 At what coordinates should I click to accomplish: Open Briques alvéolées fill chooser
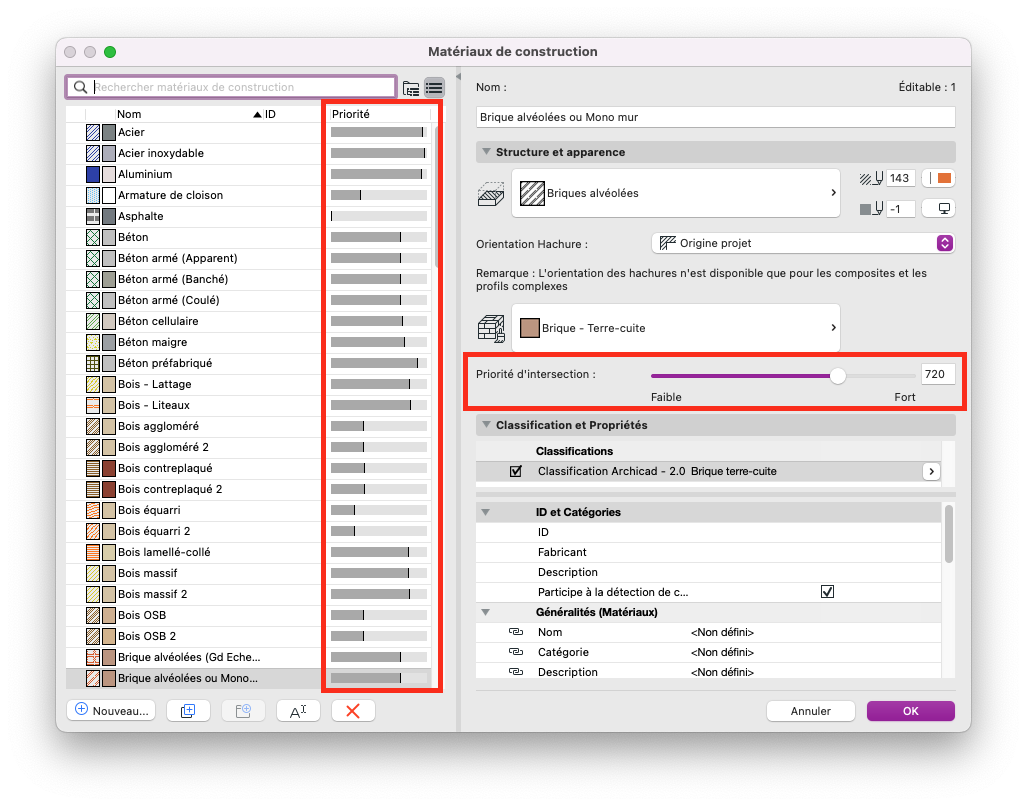click(675, 193)
